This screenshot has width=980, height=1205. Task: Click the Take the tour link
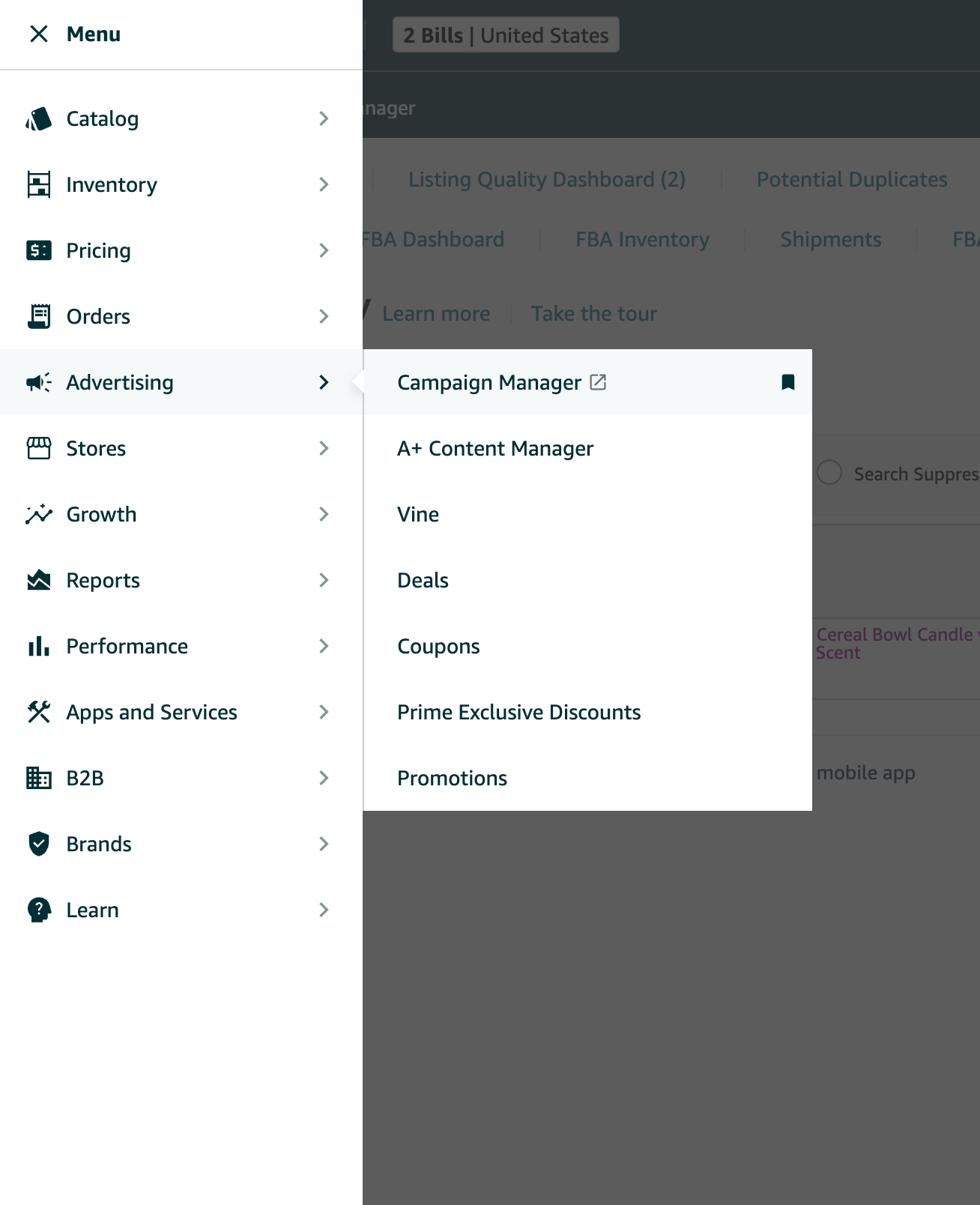[x=593, y=313]
